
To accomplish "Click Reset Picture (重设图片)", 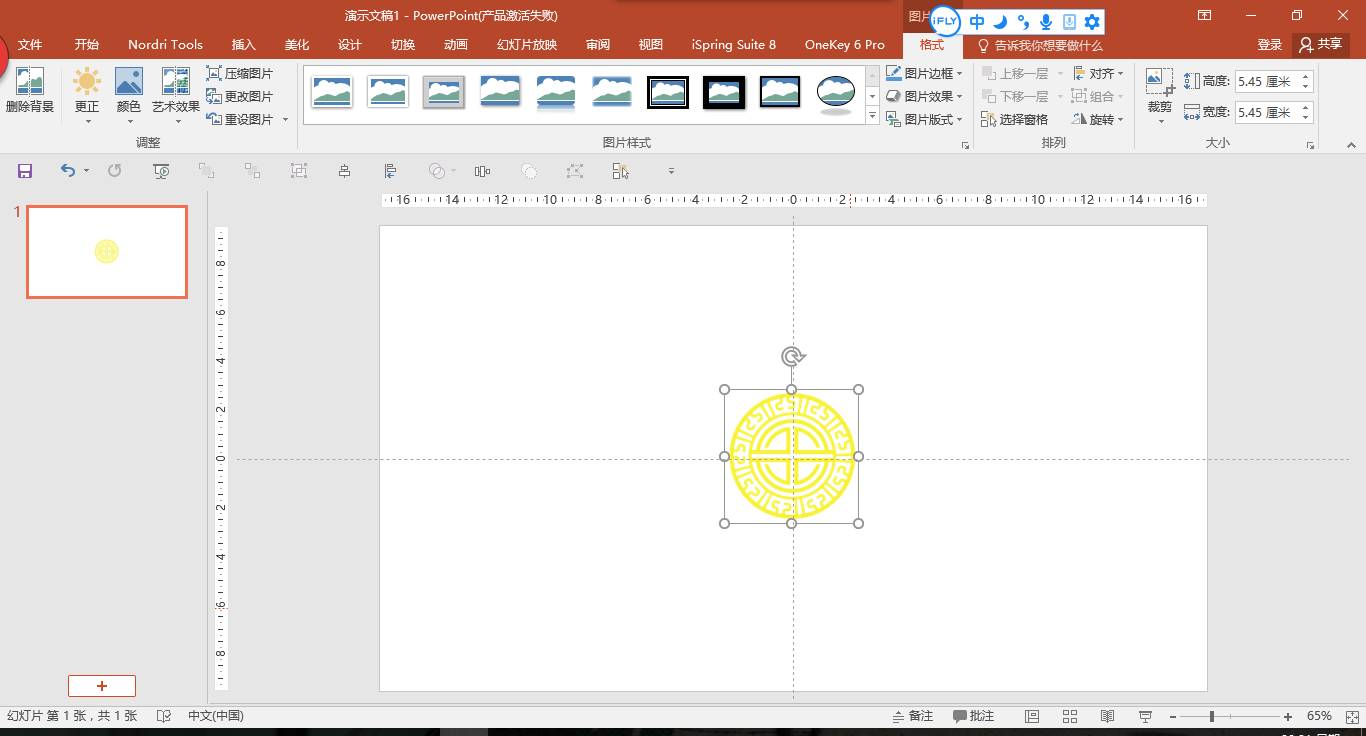I will [240, 119].
